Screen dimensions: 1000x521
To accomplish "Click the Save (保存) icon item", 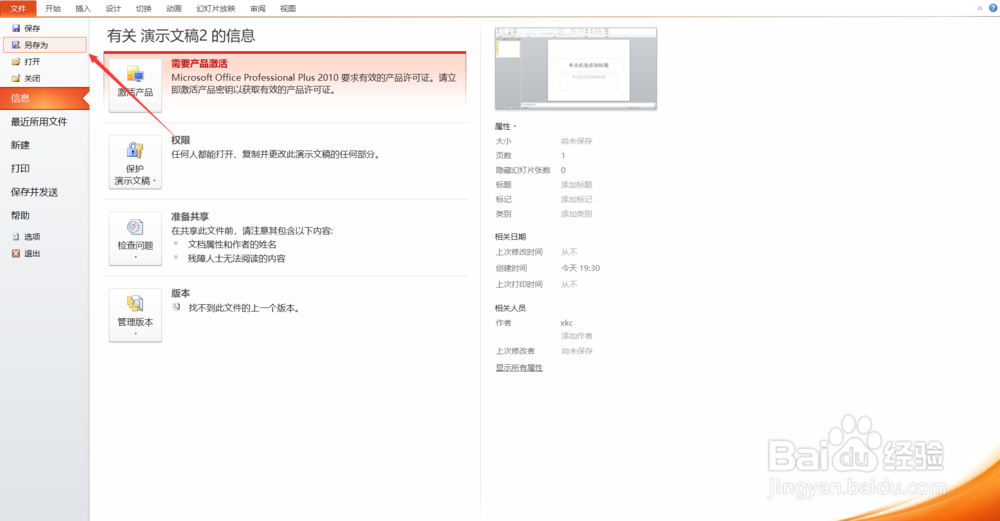I will pos(26,28).
